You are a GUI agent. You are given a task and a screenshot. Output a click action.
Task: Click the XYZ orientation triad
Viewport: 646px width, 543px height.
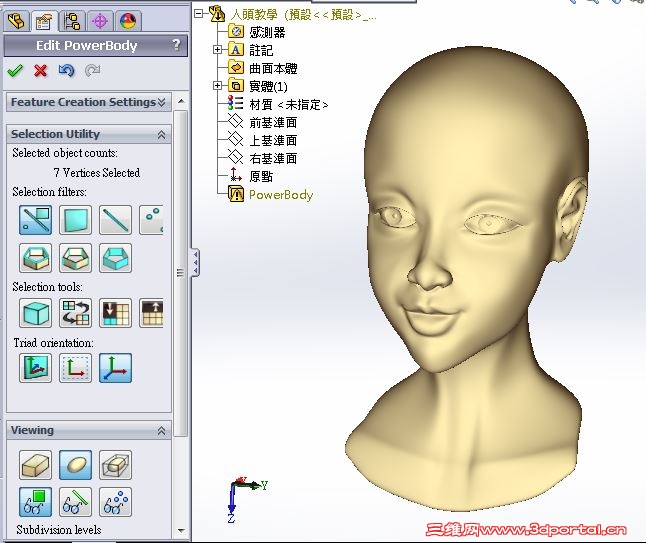[247, 499]
